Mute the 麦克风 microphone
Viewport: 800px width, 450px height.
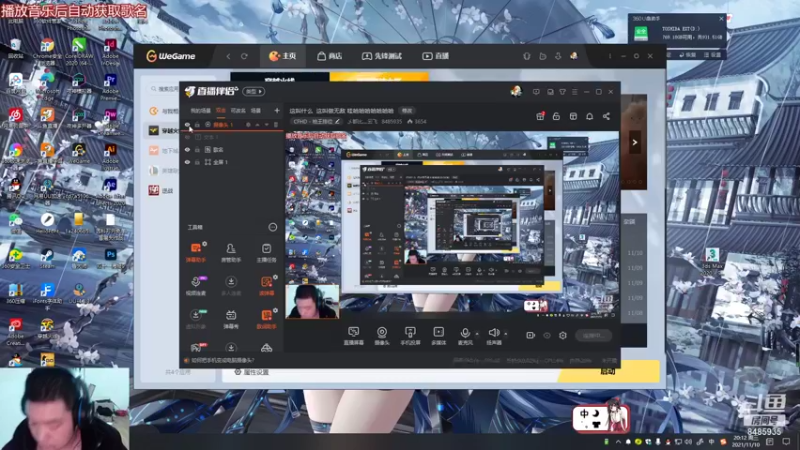click(x=465, y=336)
